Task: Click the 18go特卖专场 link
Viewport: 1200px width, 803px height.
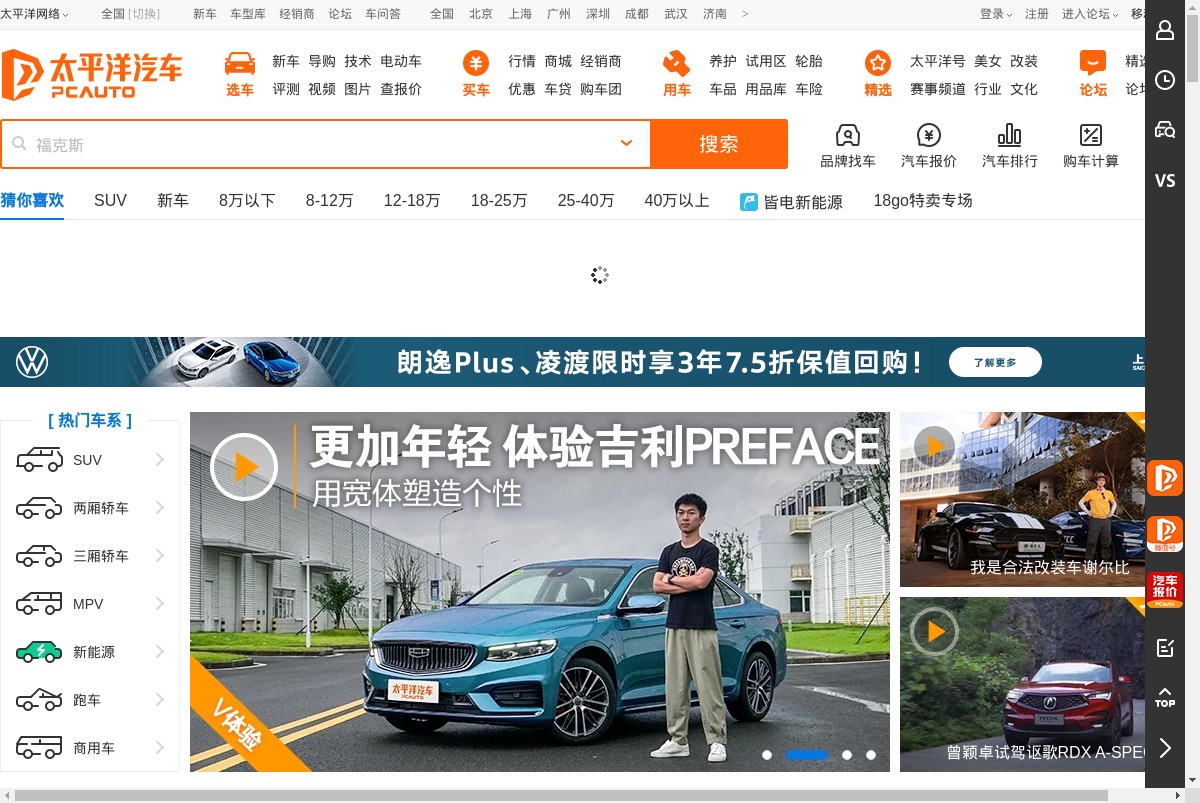Action: 923,200
